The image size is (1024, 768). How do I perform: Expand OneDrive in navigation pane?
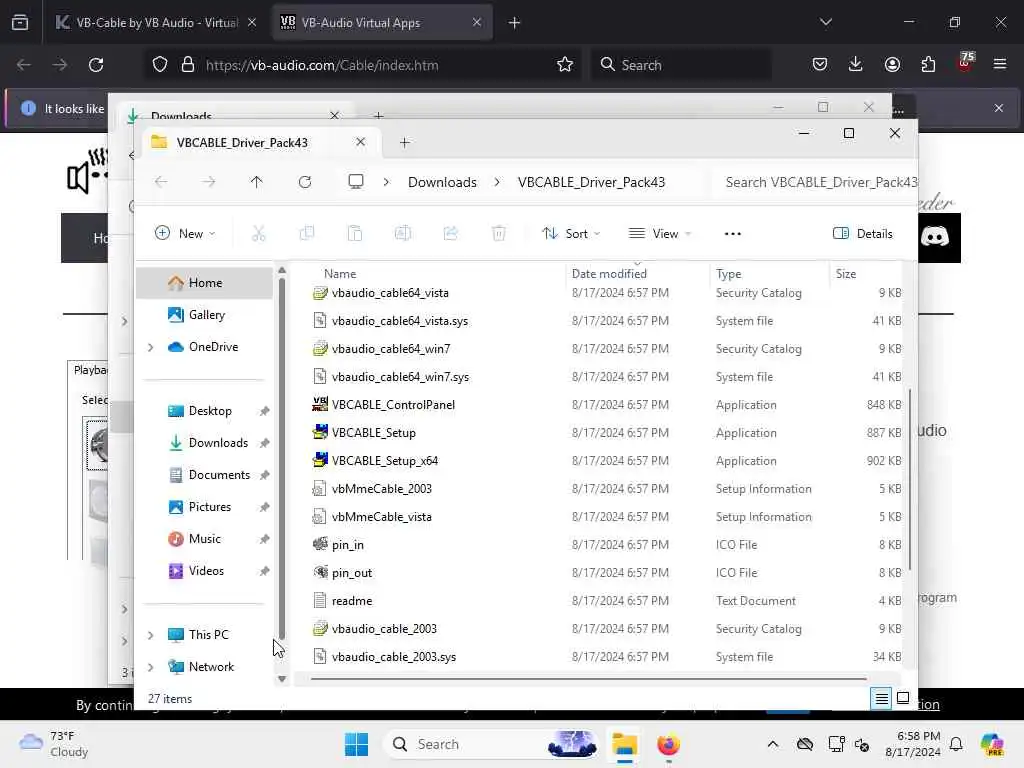click(151, 347)
